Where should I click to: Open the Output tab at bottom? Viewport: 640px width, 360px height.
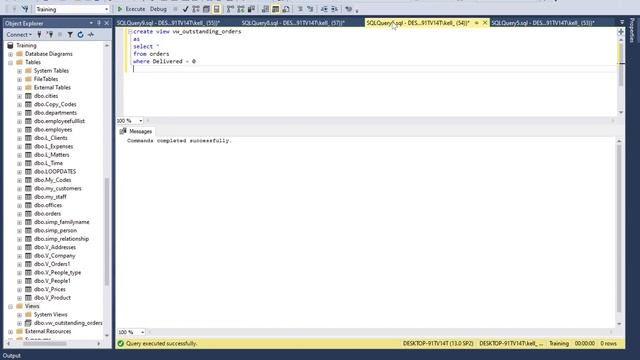(x=12, y=356)
